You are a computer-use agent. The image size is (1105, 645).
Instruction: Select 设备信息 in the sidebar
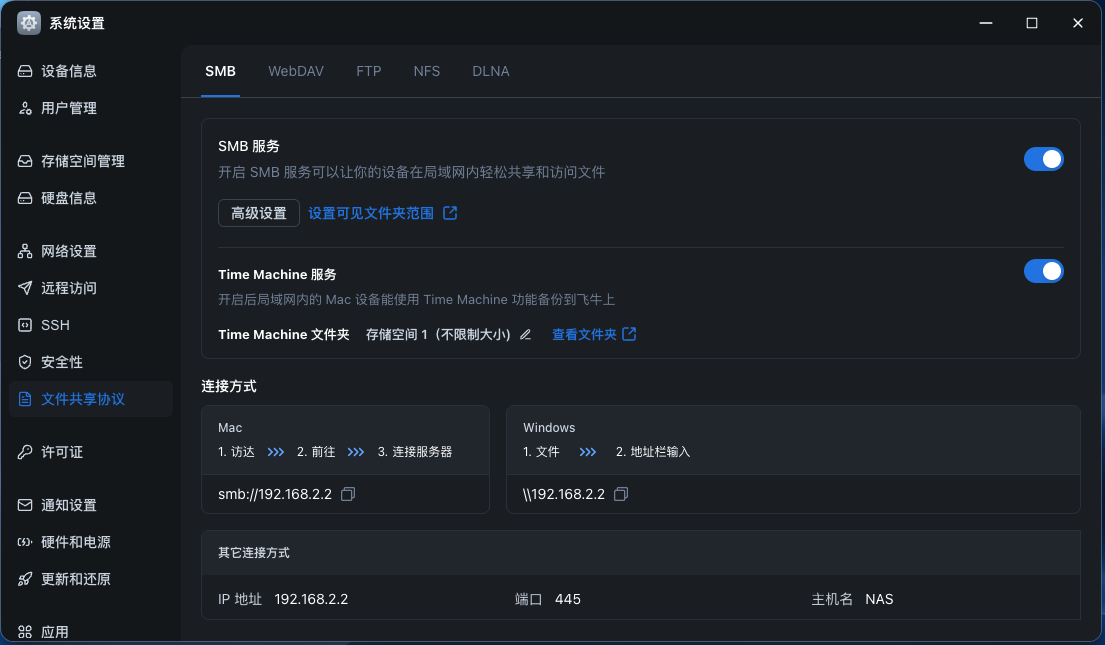(x=91, y=71)
